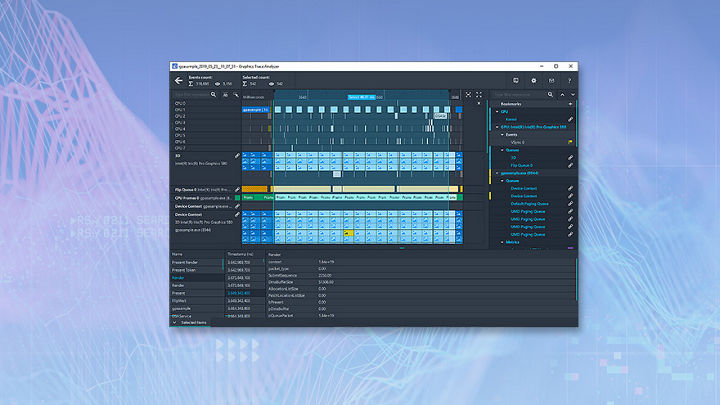Jump to next match with down chevron
720x405 pixels.
[573, 95]
